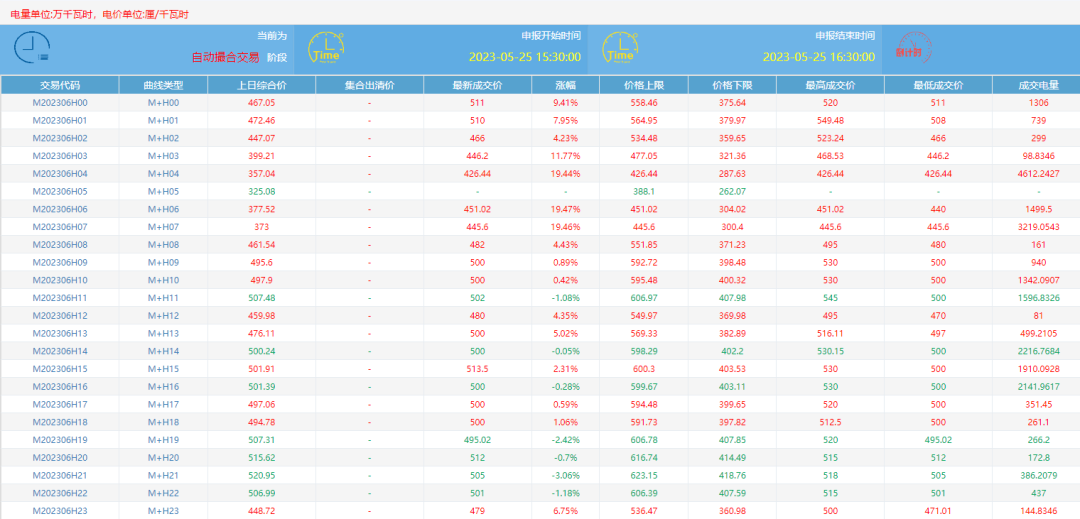Sort by the 交易代码 column header
Image resolution: width=1080 pixels, height=519 pixels.
(x=60, y=85)
